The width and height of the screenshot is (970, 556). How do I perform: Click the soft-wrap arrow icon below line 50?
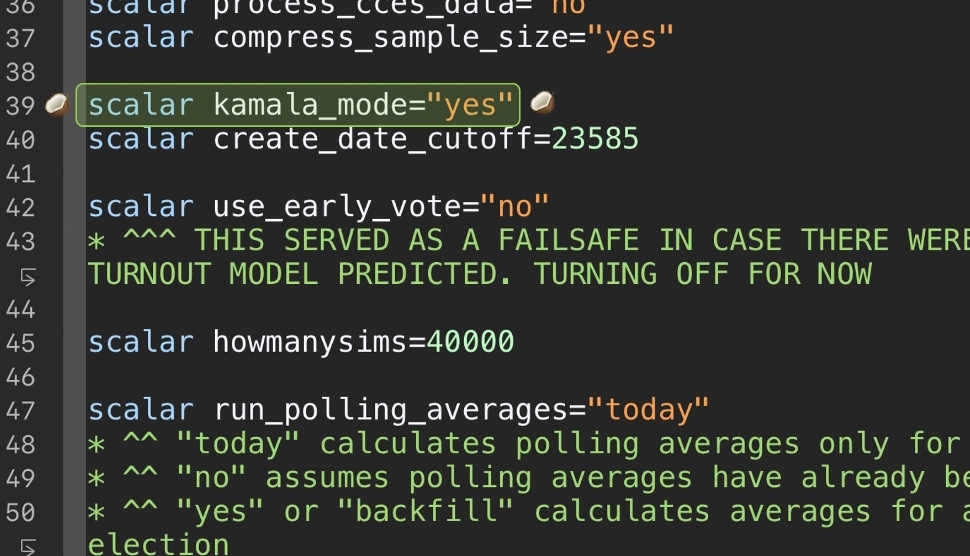click(x=28, y=547)
